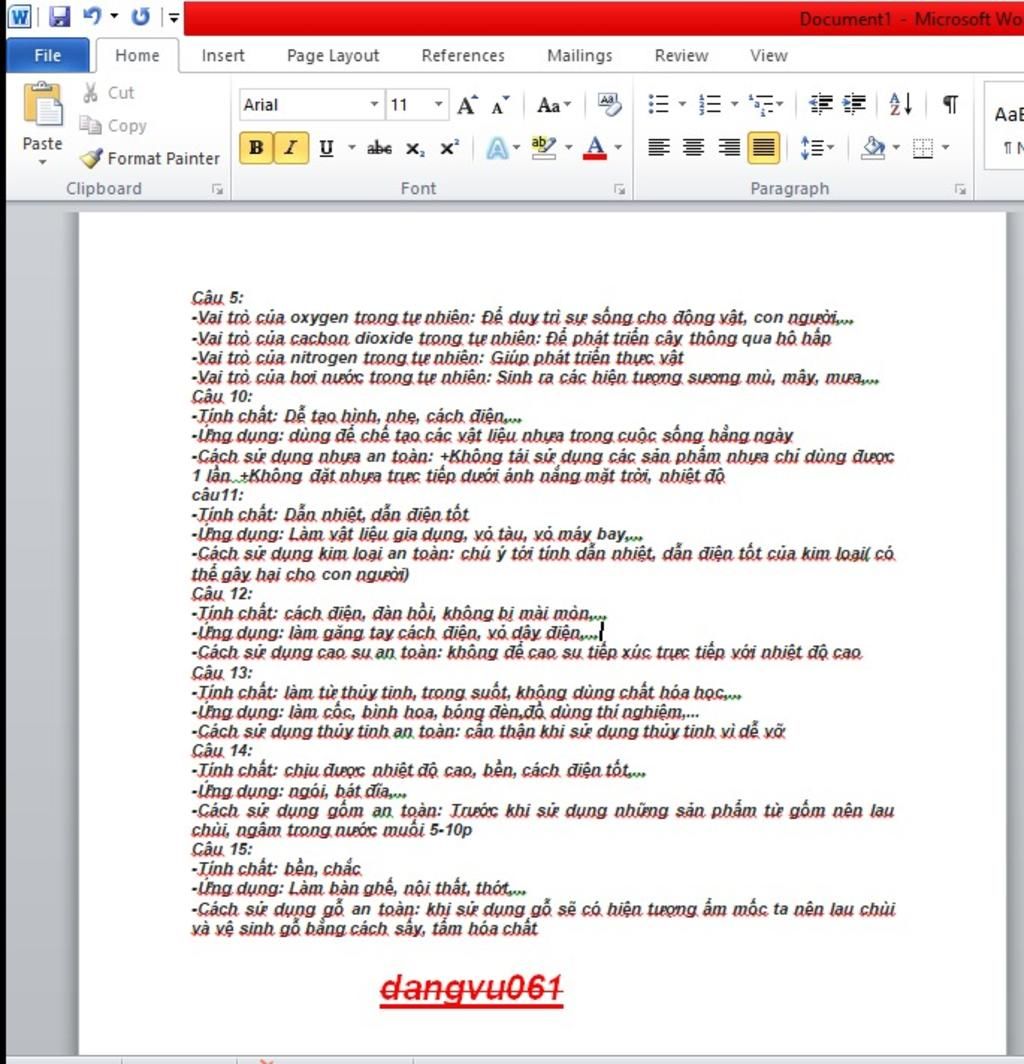
Task: Toggle Italic formatting off
Action: coord(290,147)
